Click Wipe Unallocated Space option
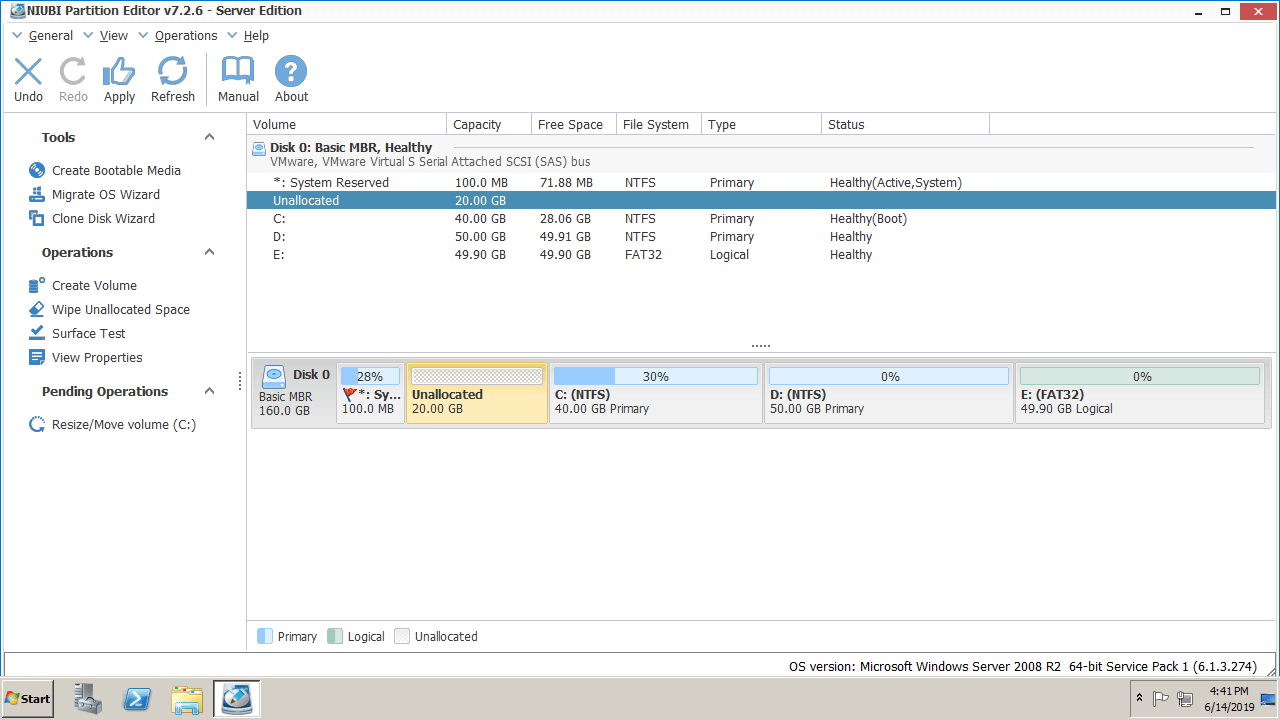The height and width of the screenshot is (720, 1280). [x=120, y=310]
